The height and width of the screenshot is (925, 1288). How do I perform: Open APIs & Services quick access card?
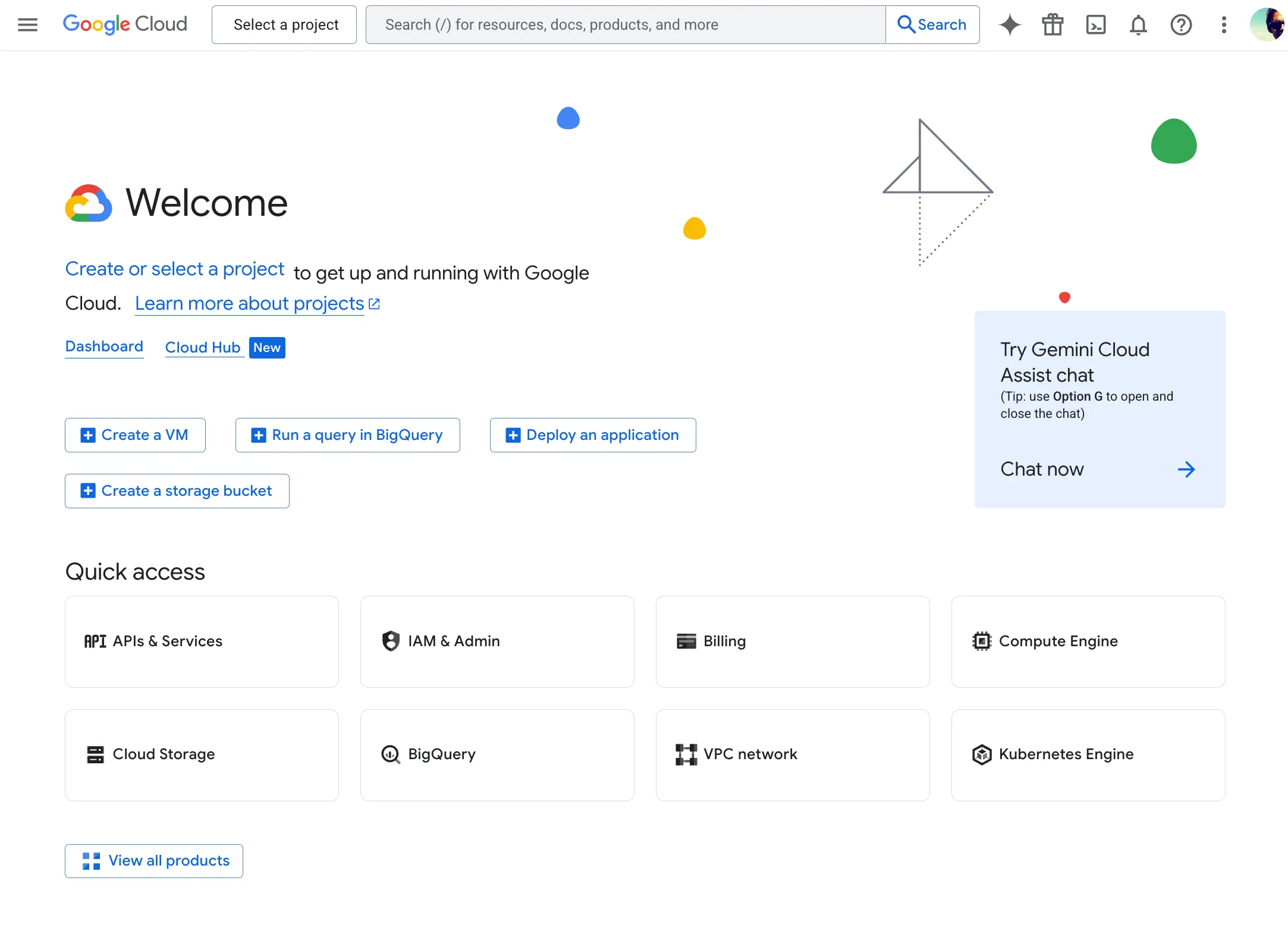coord(201,641)
